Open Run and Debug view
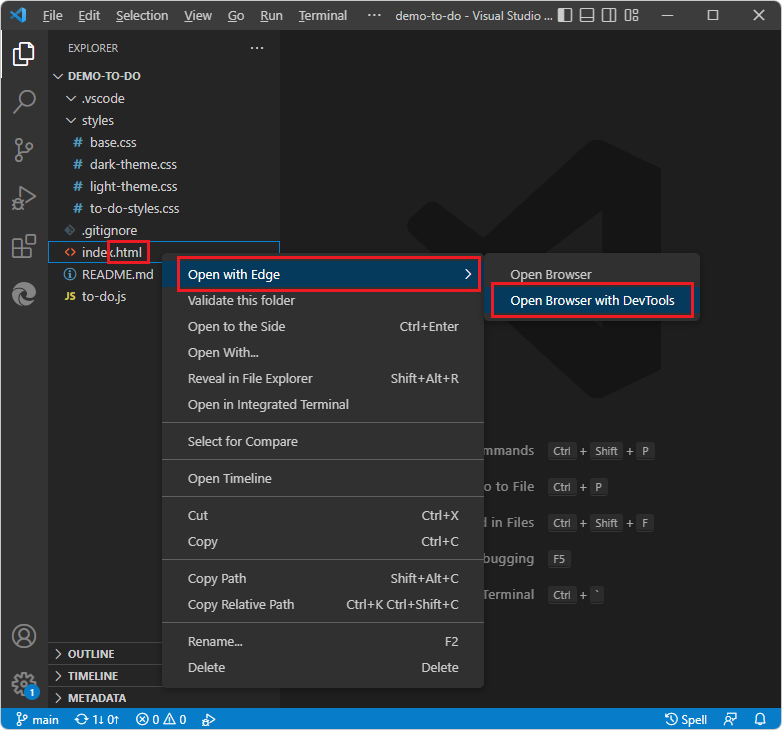782x730 pixels. (23, 197)
